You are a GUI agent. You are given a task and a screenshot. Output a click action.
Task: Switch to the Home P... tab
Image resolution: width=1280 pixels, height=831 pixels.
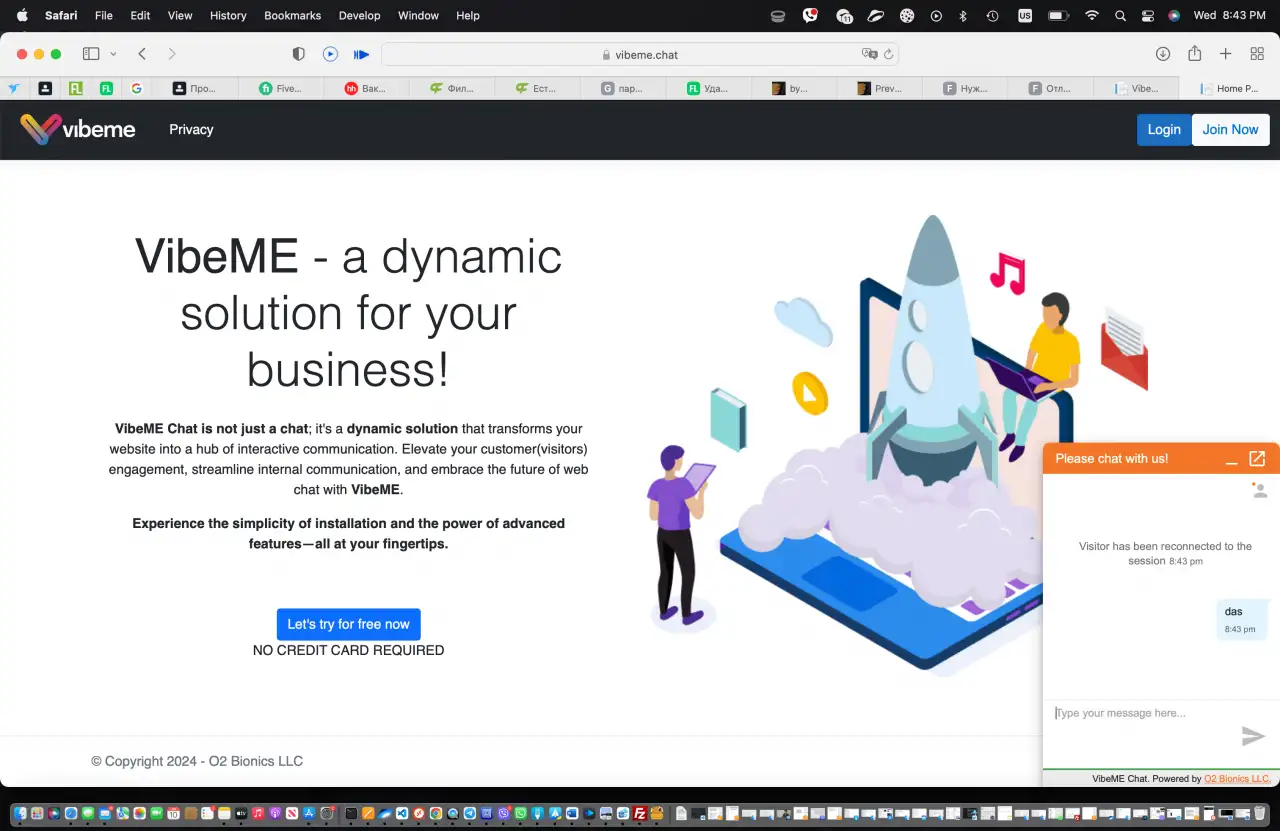[x=1229, y=89]
